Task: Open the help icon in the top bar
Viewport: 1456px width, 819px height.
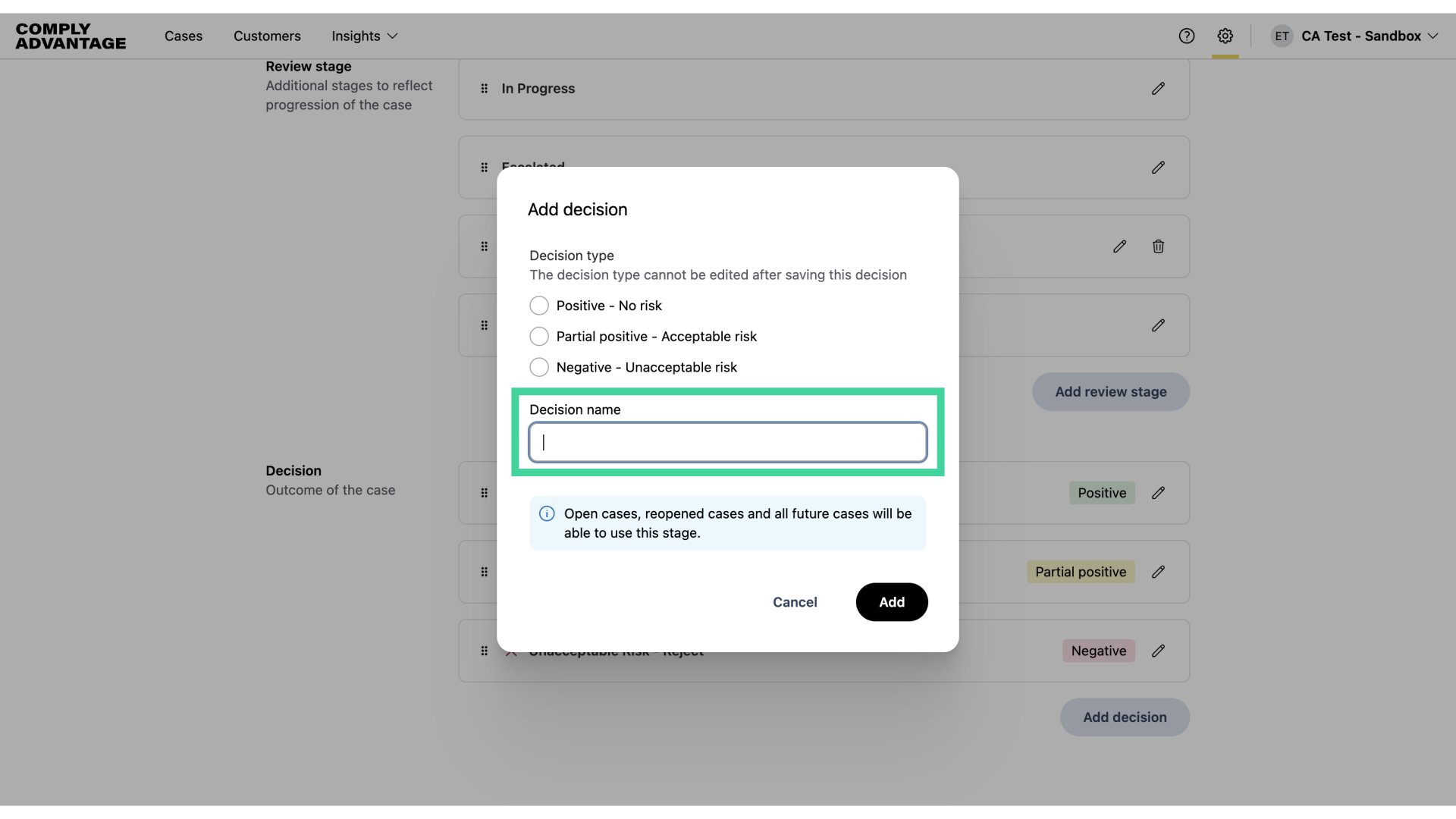Action: (1186, 36)
